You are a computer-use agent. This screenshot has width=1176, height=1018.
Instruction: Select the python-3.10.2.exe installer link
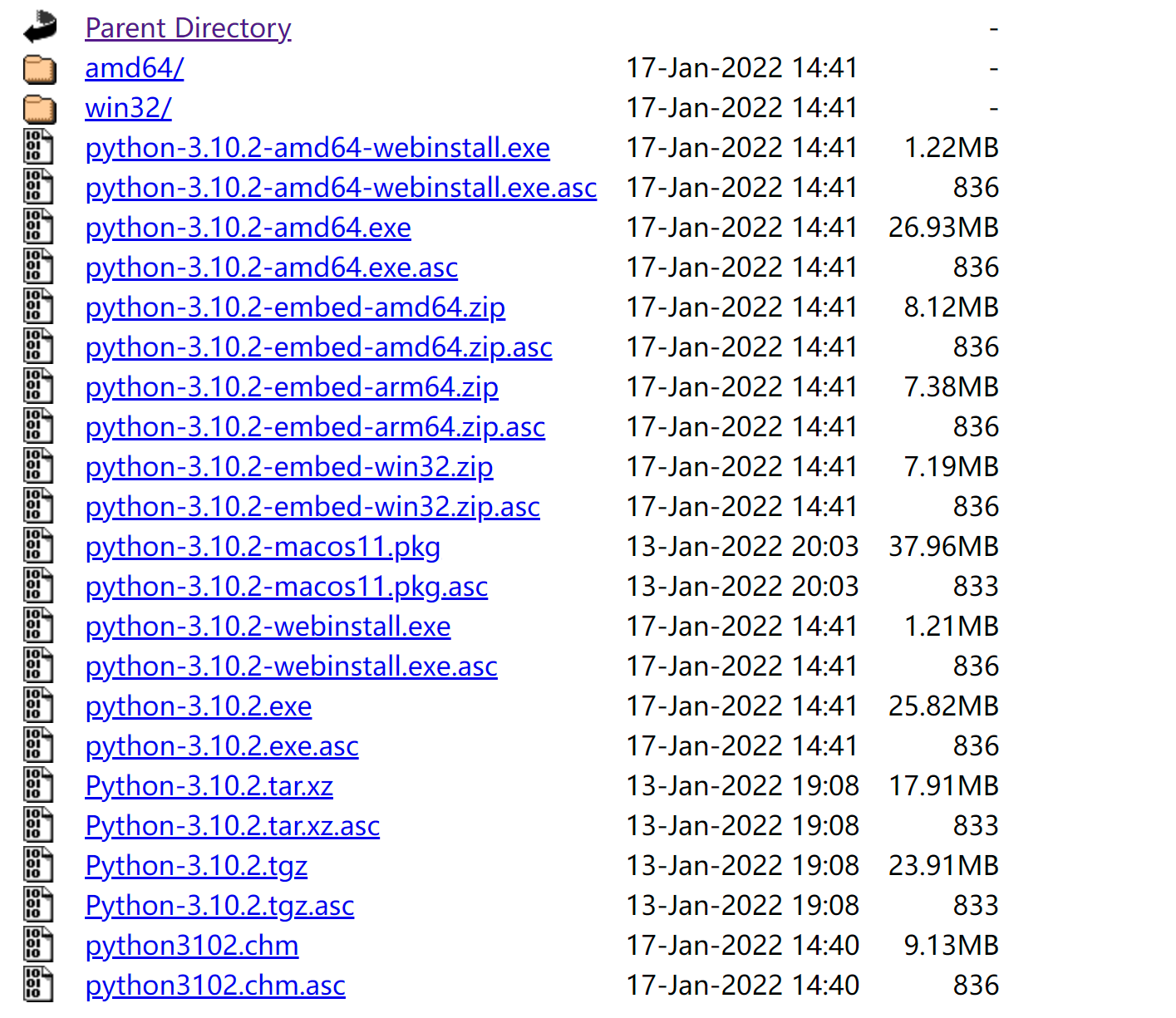pyautogui.click(x=198, y=706)
